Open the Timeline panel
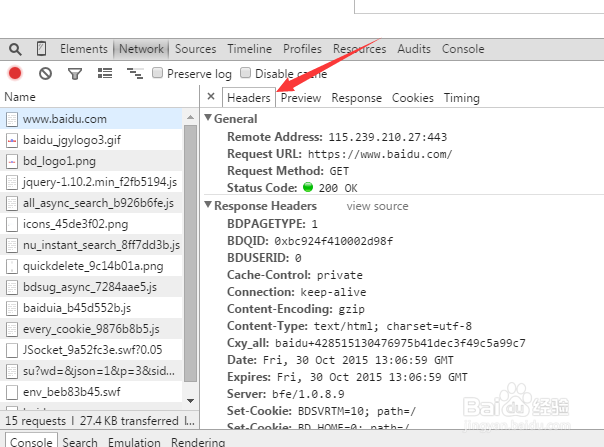Screen dimensions: 604x447 click(x=250, y=49)
